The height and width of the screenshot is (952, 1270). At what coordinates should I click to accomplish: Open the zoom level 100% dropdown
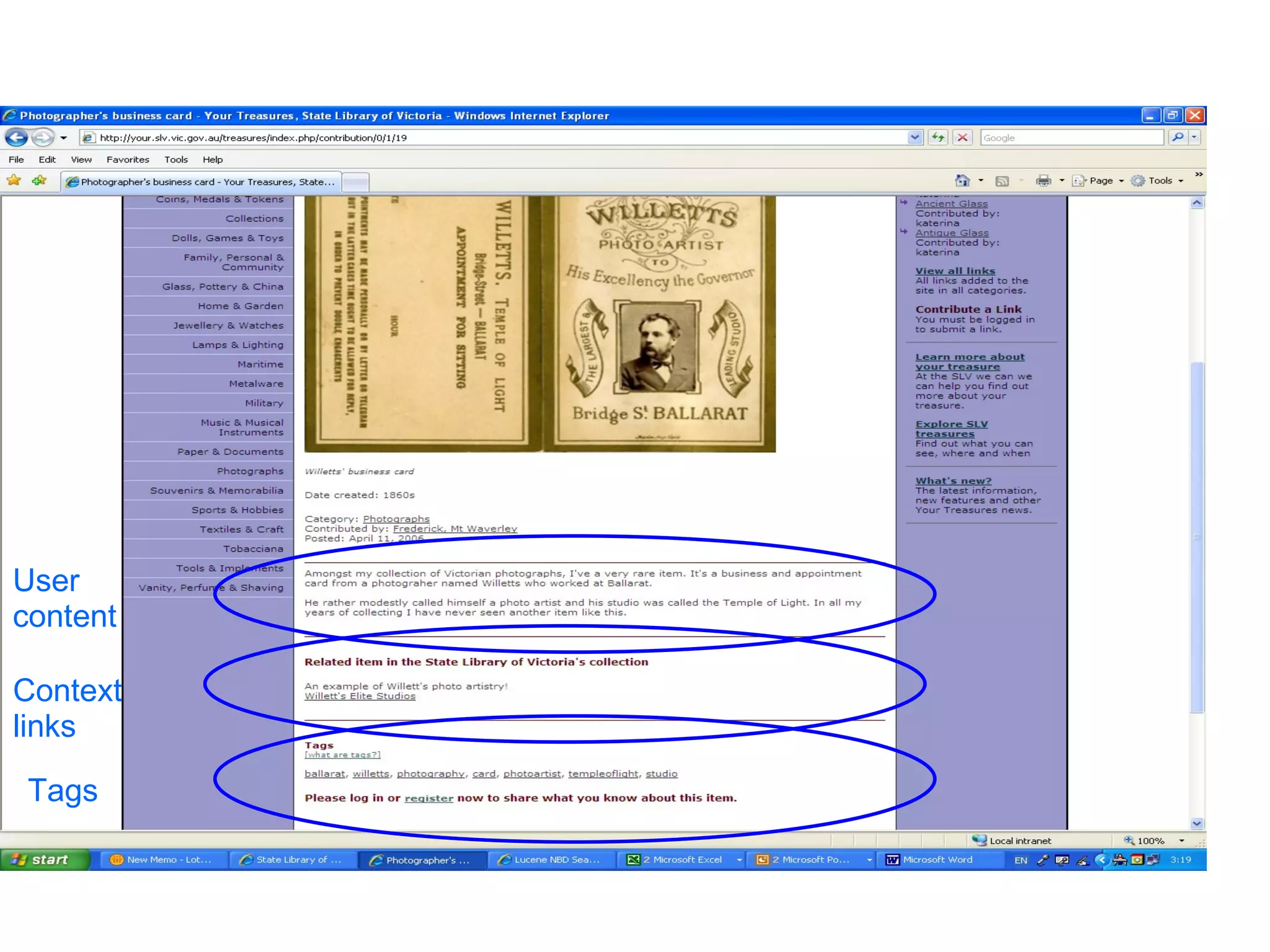(1181, 840)
